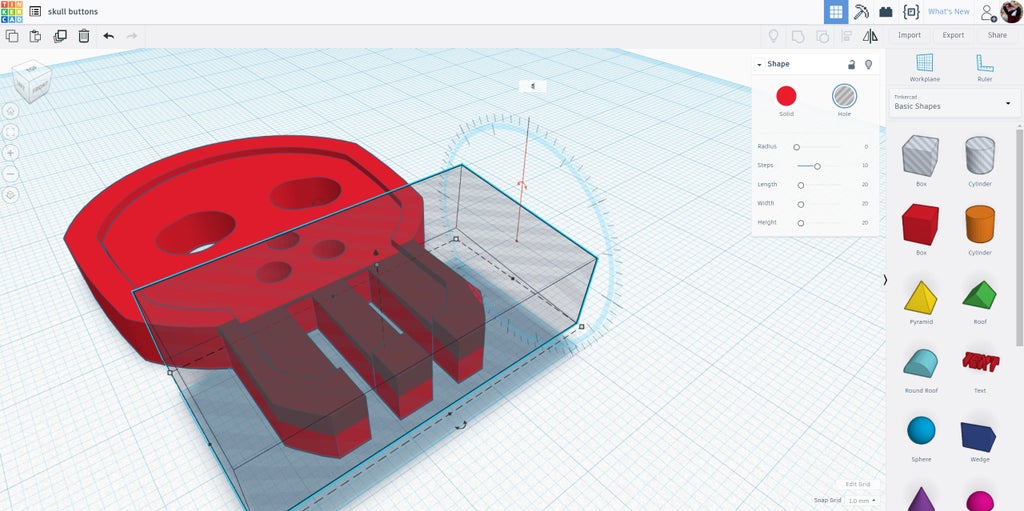Click the Width slider handle
The width and height of the screenshot is (1024, 511).
[800, 204]
